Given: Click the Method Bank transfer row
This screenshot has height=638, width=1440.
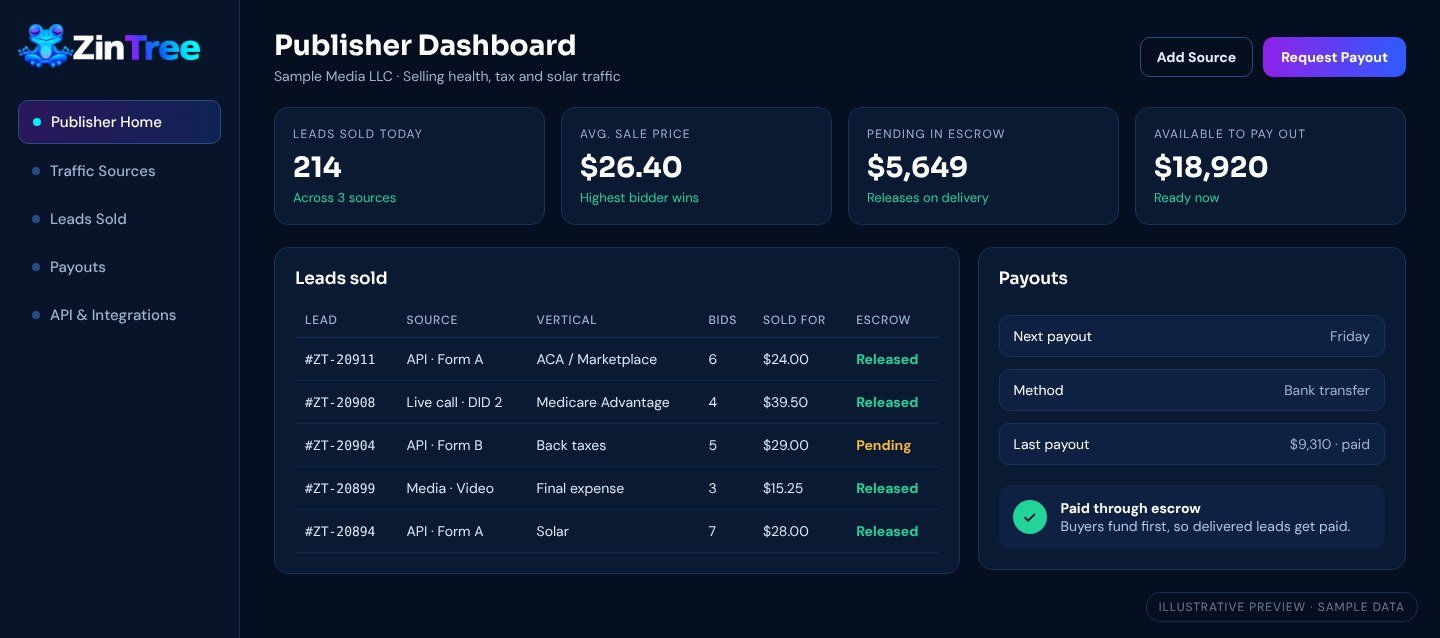Looking at the screenshot, I should tap(1191, 390).
